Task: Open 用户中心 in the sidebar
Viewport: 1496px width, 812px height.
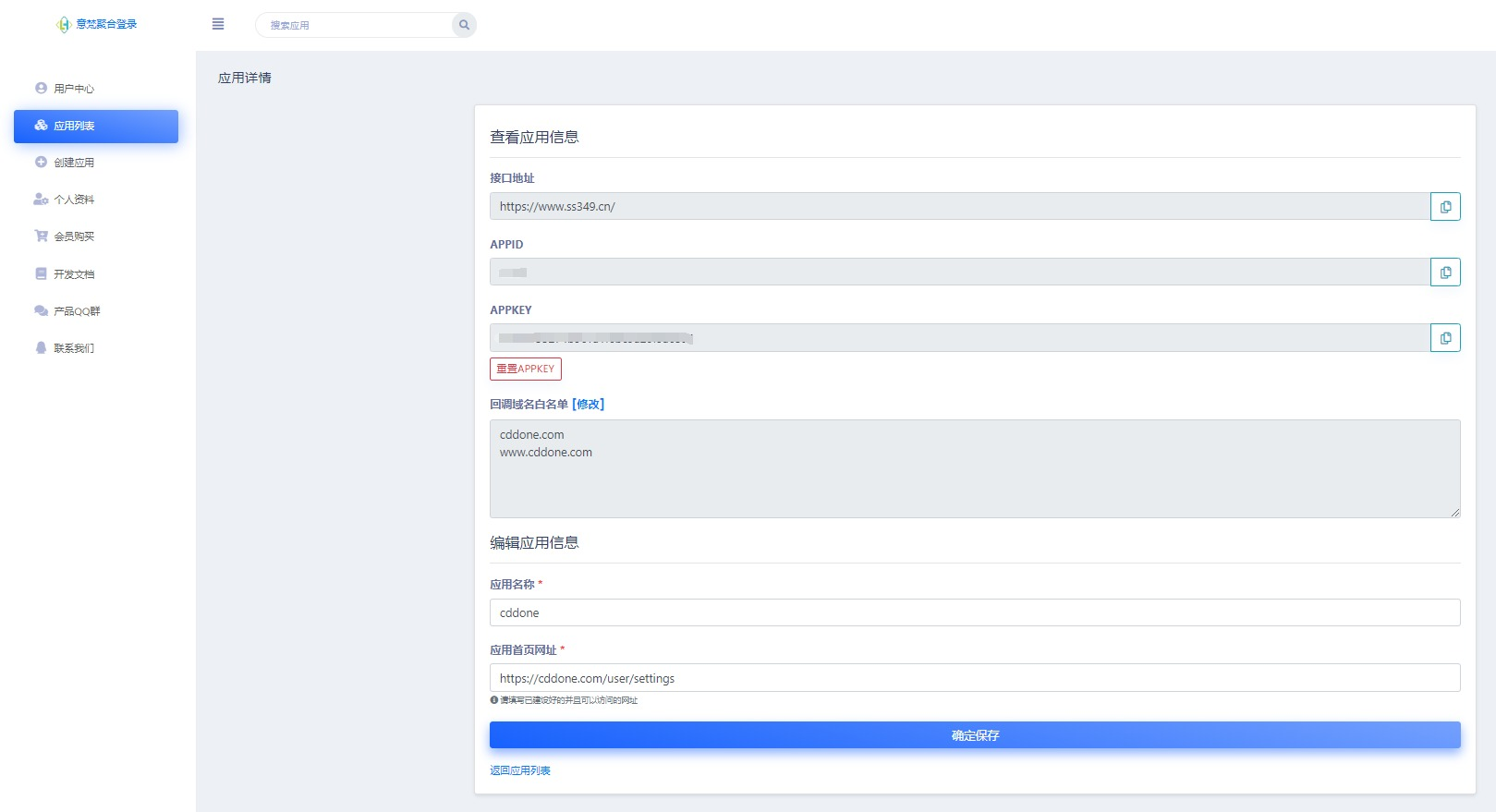Action: coord(96,89)
